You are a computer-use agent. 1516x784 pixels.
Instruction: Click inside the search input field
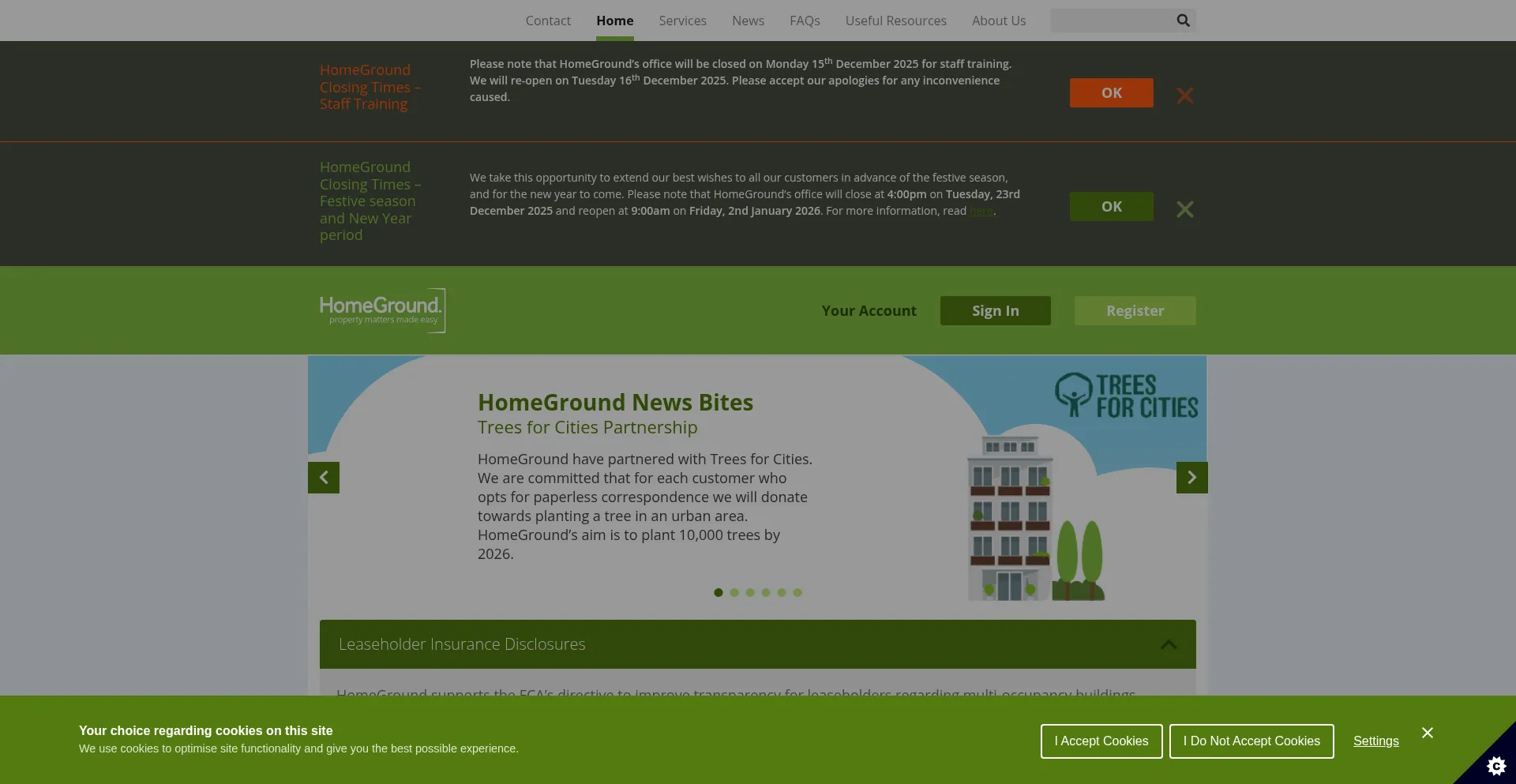click(x=1113, y=21)
